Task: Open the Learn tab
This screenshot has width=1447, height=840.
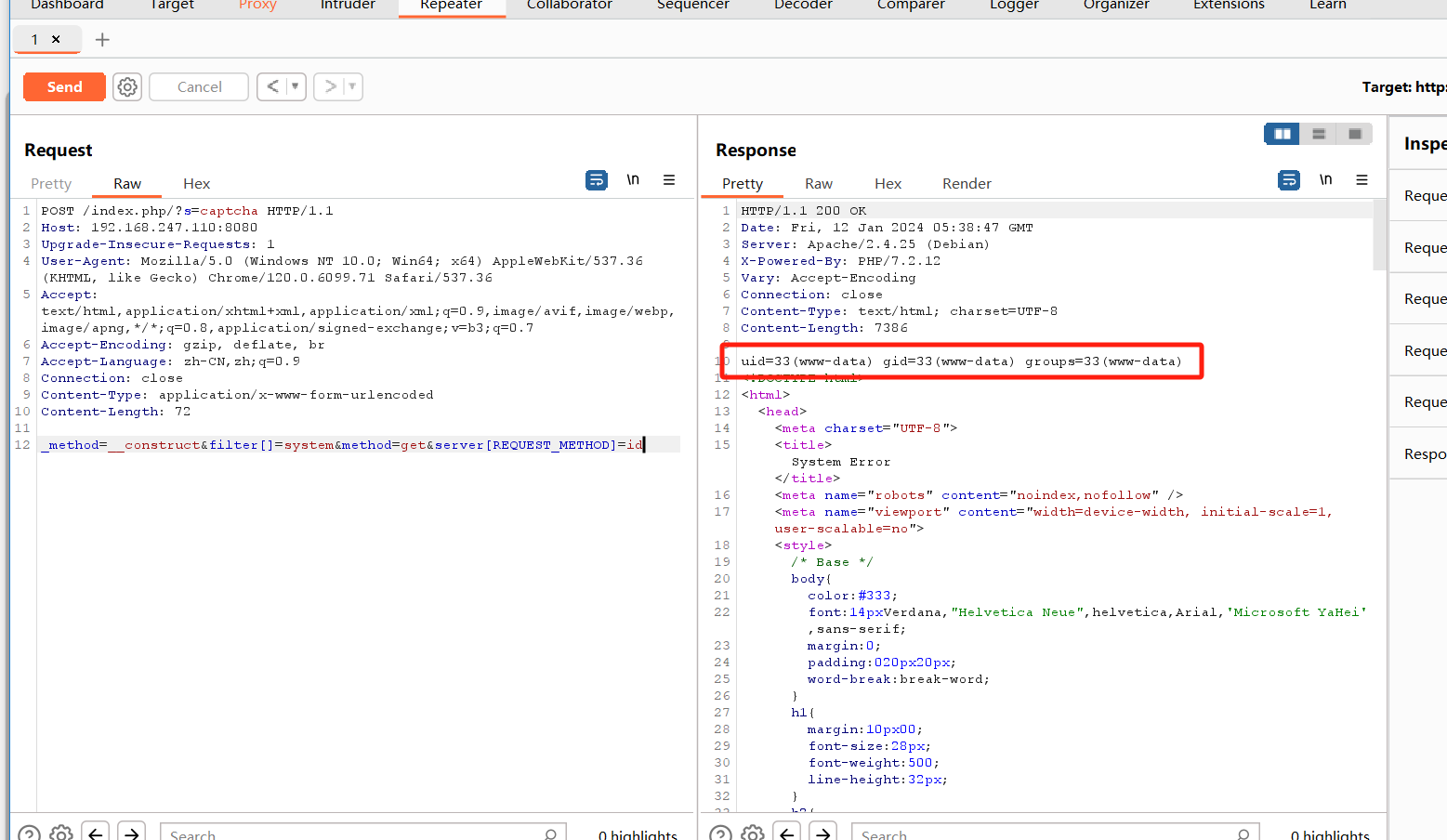Action: tap(1327, 5)
